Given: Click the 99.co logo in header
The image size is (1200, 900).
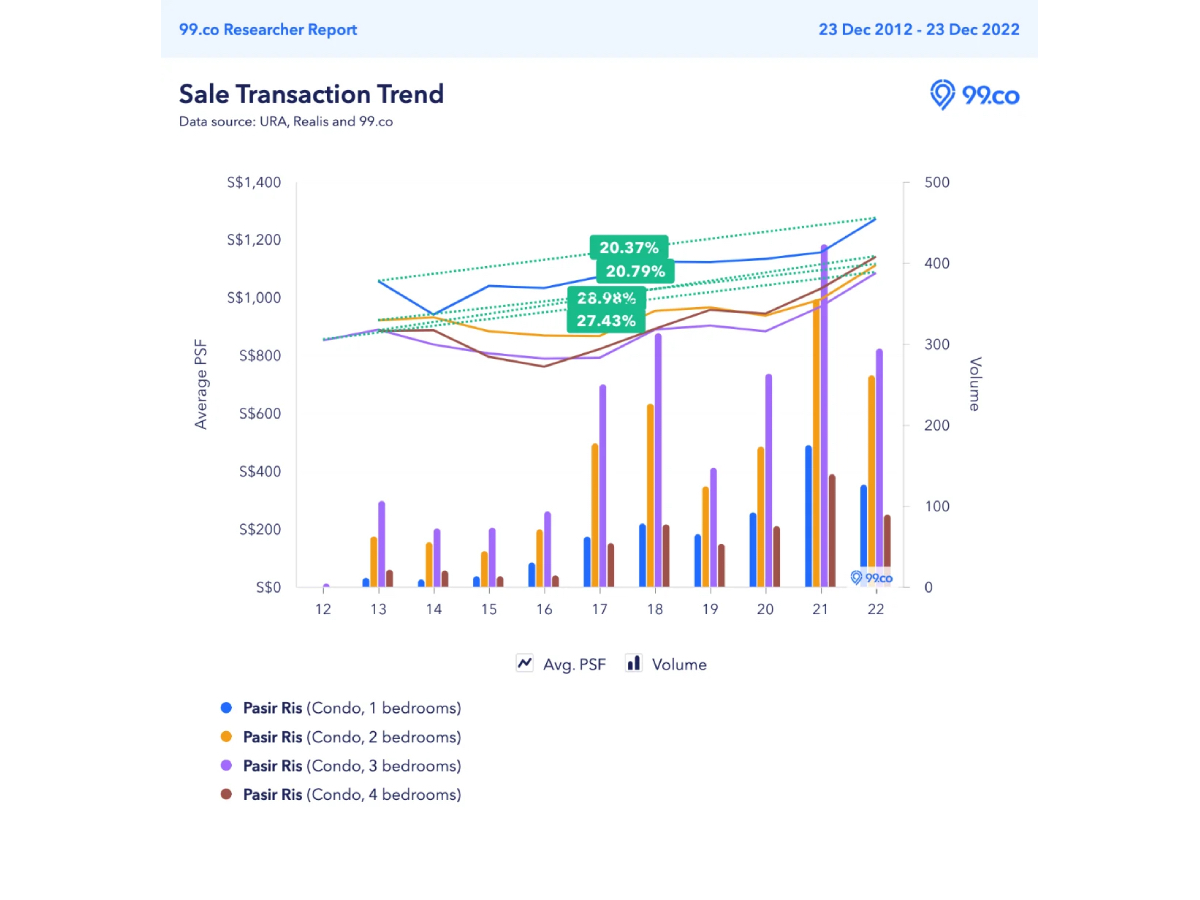Looking at the screenshot, I should (974, 95).
